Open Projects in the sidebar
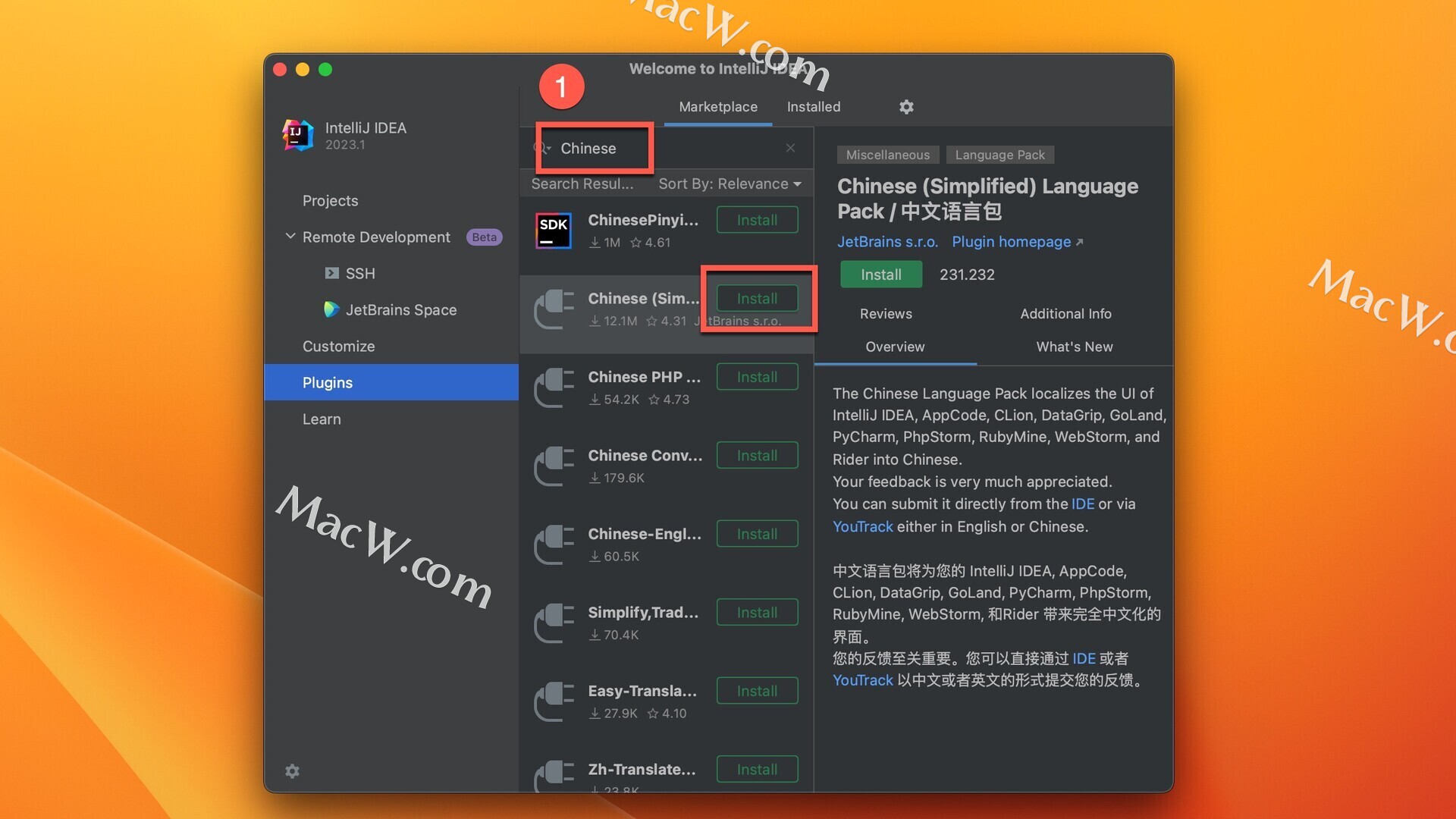This screenshot has width=1456, height=819. click(330, 201)
